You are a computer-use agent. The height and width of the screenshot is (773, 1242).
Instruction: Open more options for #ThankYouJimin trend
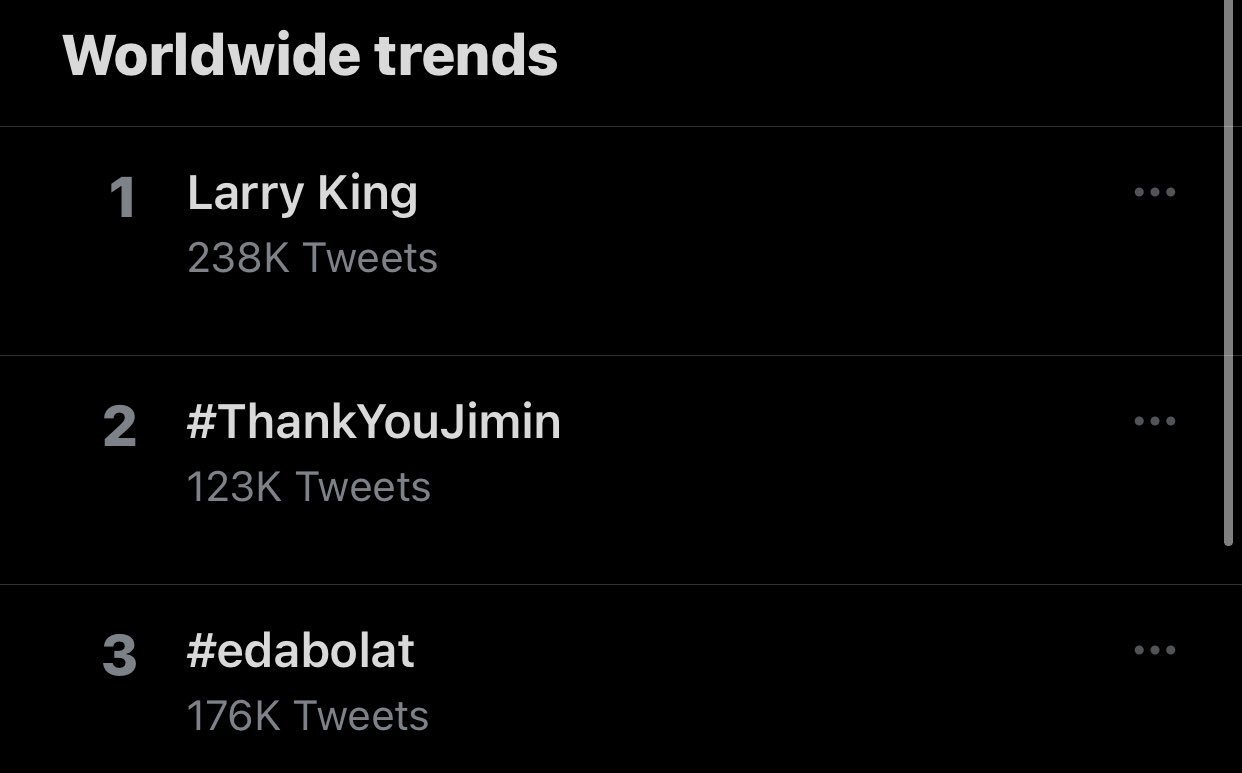[x=1155, y=421]
